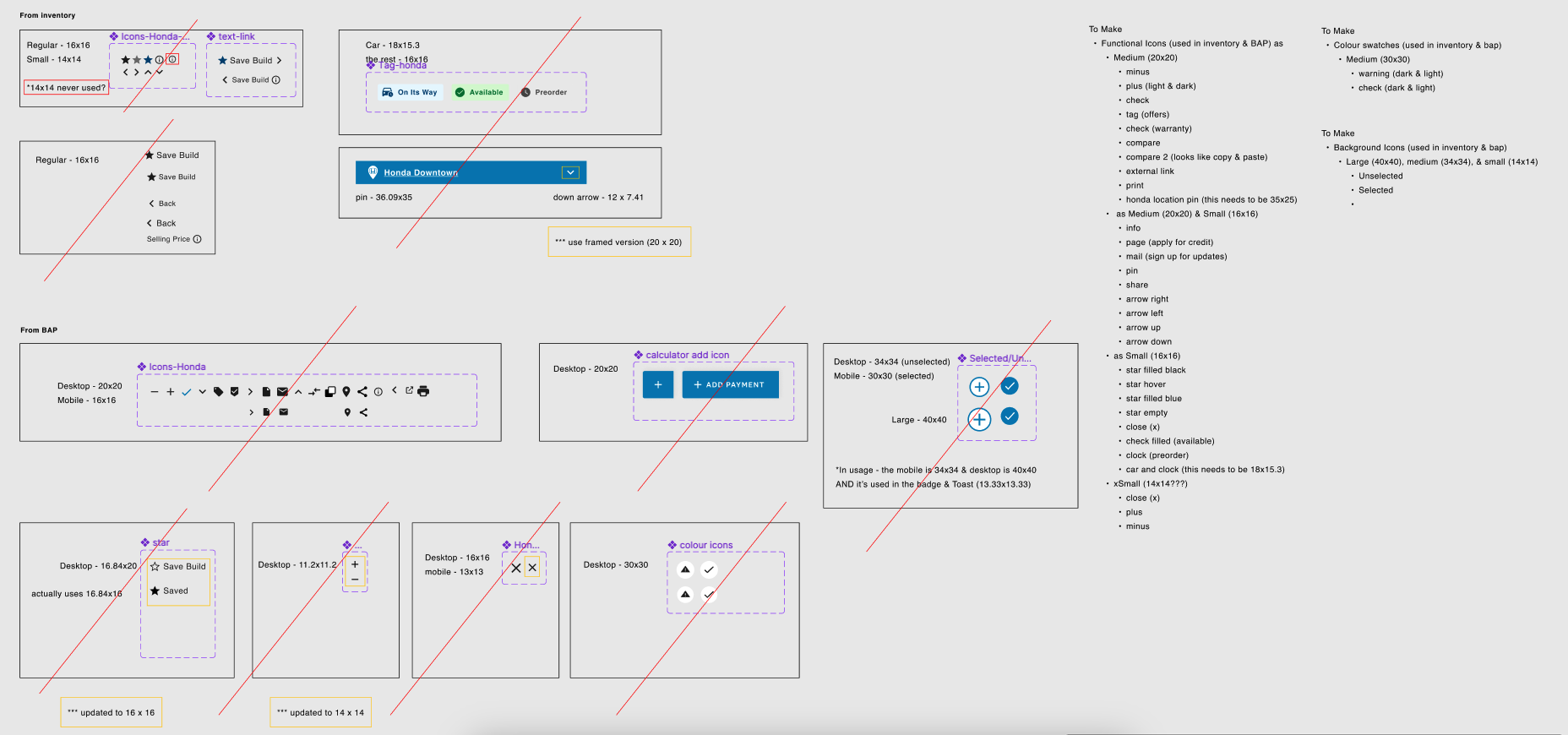Toggle the large blue selected check circle

pos(1010,416)
